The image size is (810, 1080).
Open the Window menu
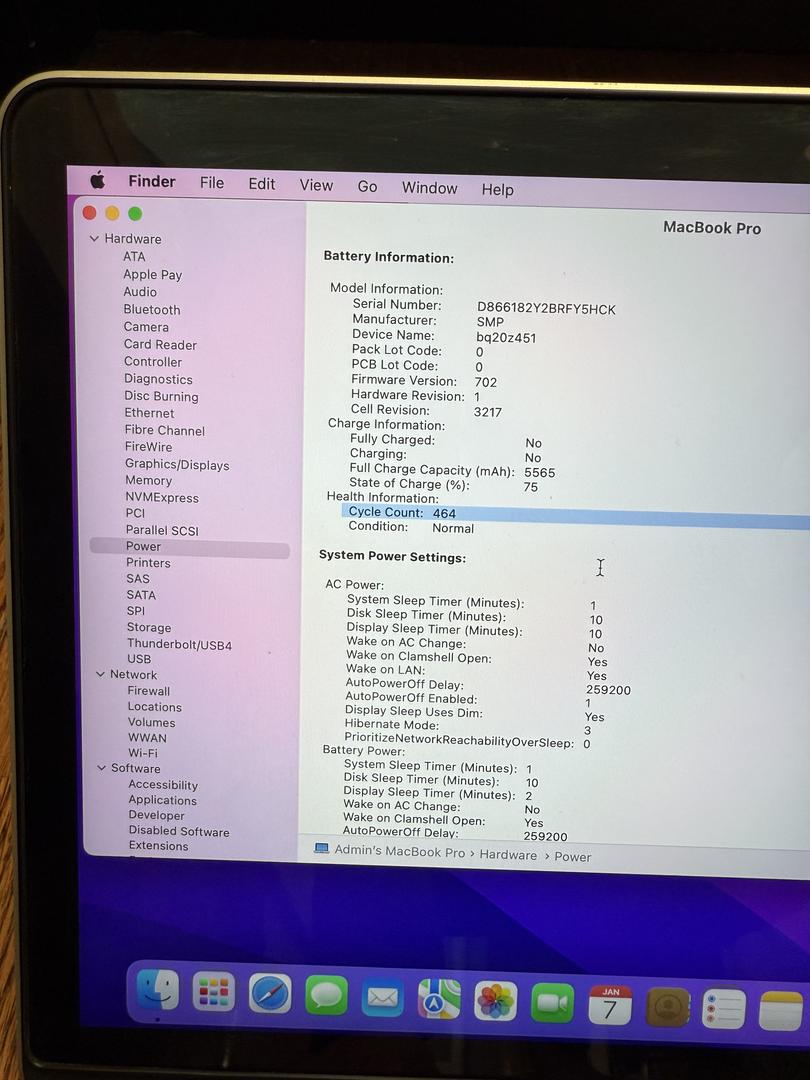429,188
